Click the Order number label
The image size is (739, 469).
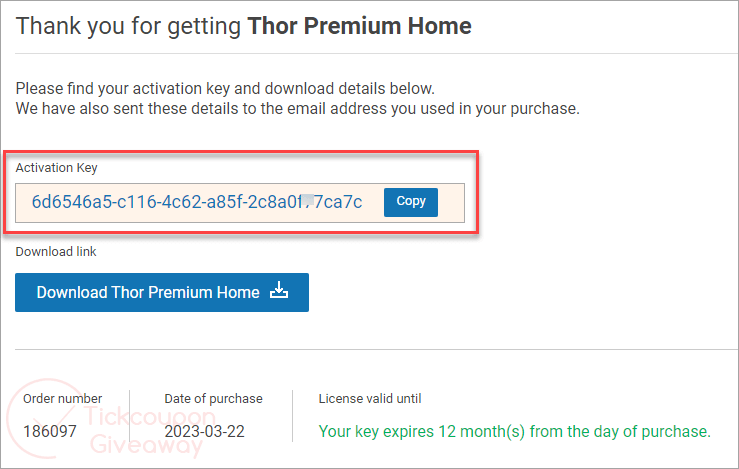62,398
